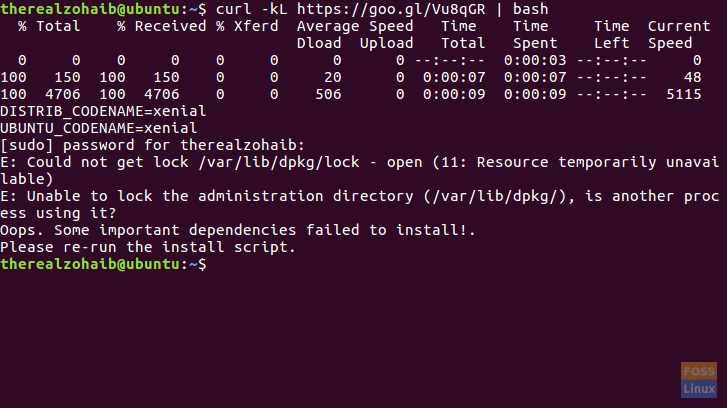Click the bottom command prompt line

[103, 264]
